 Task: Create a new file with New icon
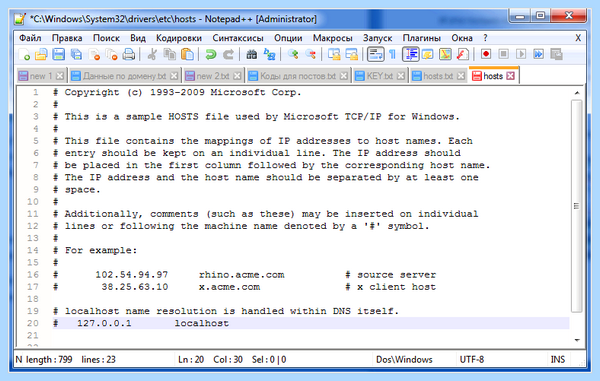[24, 54]
